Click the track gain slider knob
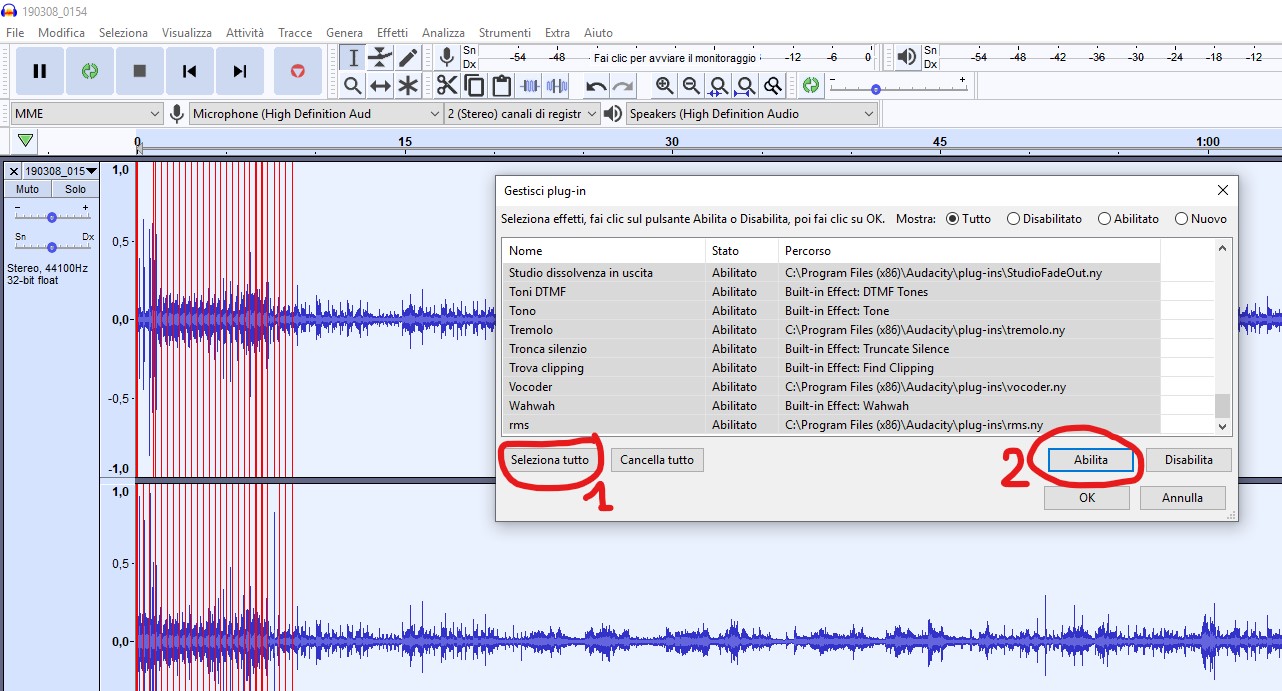 pyautogui.click(x=52, y=217)
